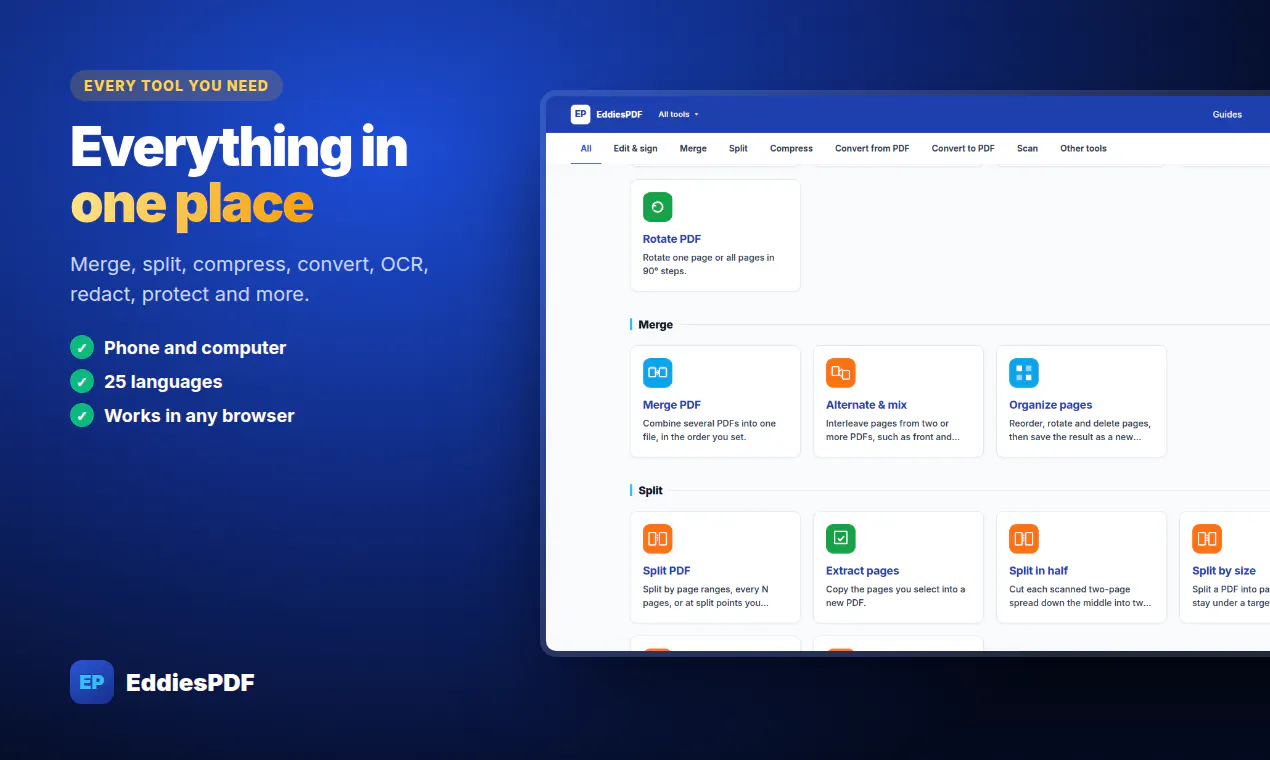1270x760 pixels.
Task: Click the Merge PDF blue icon
Action: (x=657, y=373)
